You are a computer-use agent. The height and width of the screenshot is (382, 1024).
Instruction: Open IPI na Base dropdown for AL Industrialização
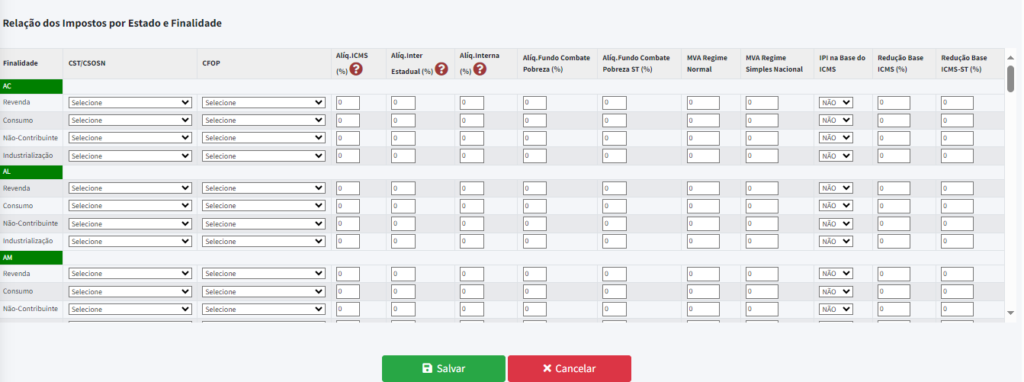836,242
